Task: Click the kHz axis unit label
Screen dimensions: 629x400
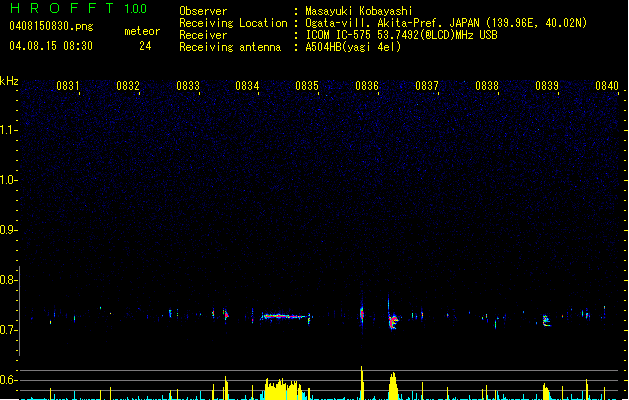Action: (9, 81)
